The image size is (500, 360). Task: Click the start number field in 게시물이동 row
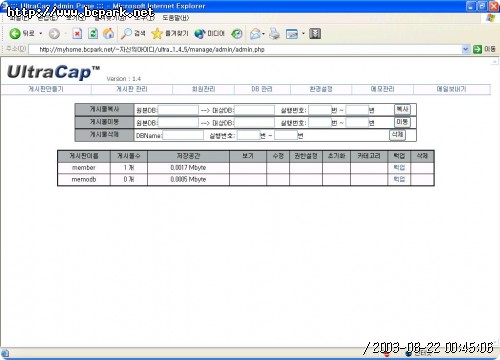tap(320, 123)
